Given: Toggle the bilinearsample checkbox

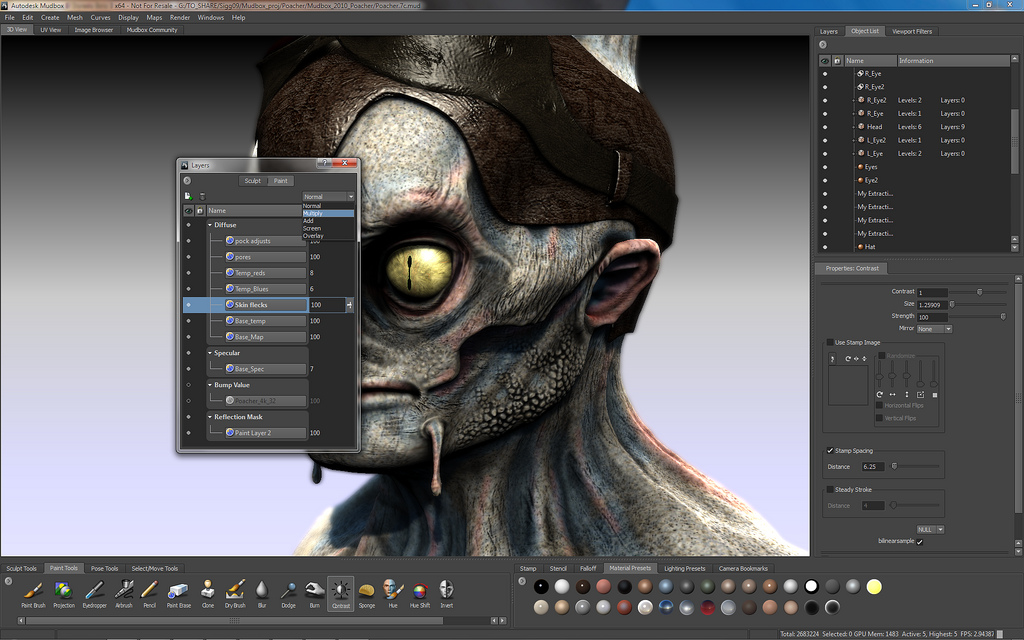Looking at the screenshot, I should click(x=920, y=541).
